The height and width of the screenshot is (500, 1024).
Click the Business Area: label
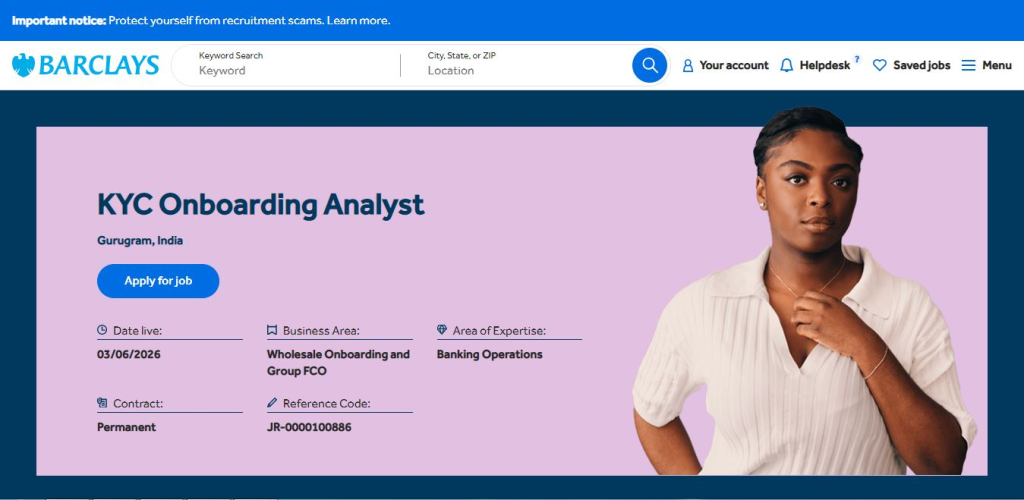pyautogui.click(x=321, y=331)
